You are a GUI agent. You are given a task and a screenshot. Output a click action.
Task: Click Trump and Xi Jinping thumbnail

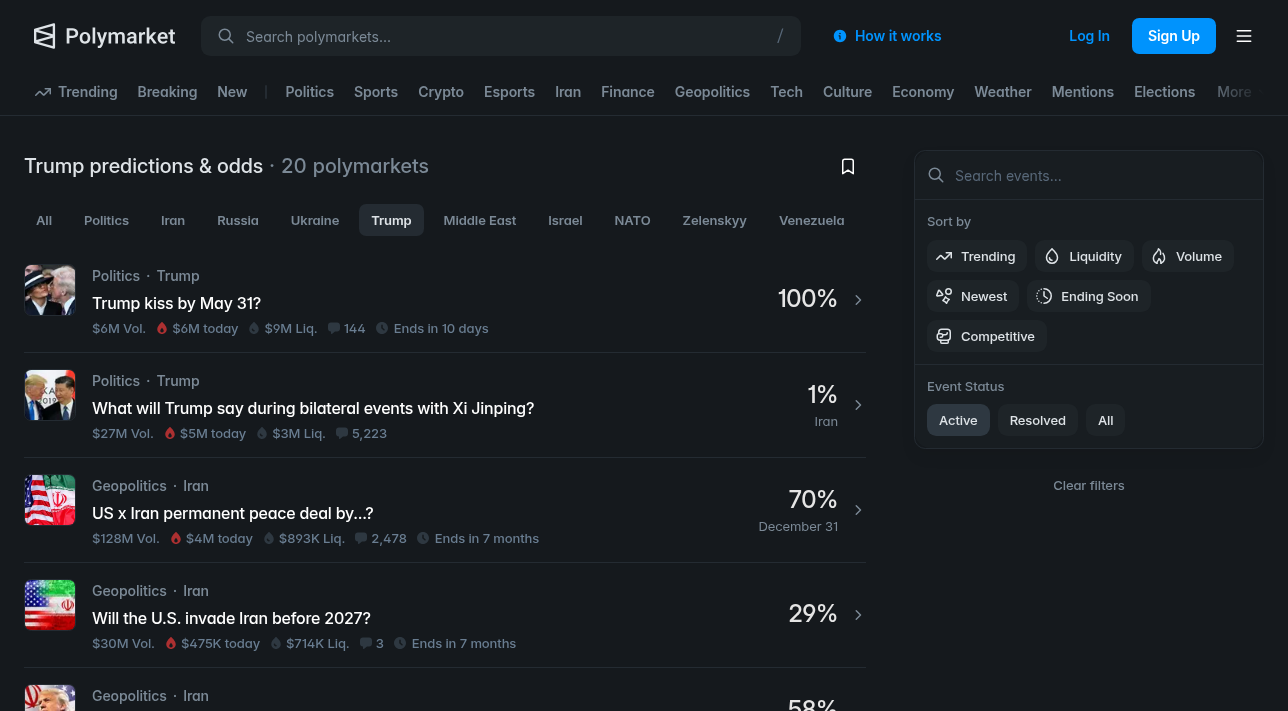50,395
